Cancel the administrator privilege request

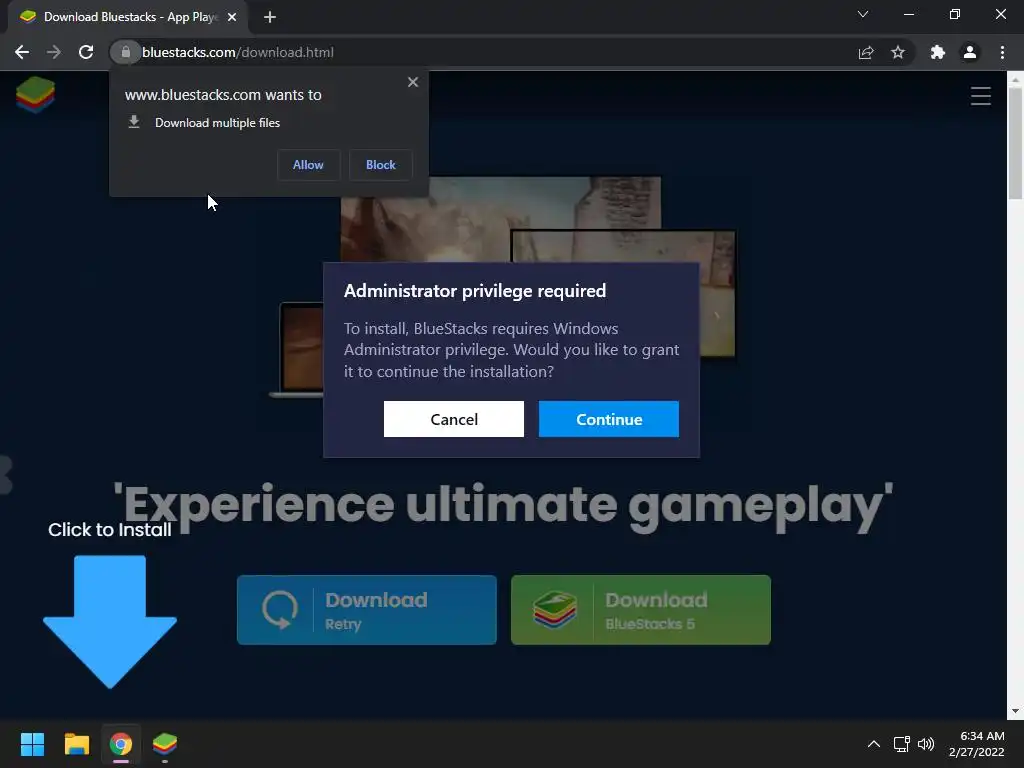pyautogui.click(x=454, y=419)
